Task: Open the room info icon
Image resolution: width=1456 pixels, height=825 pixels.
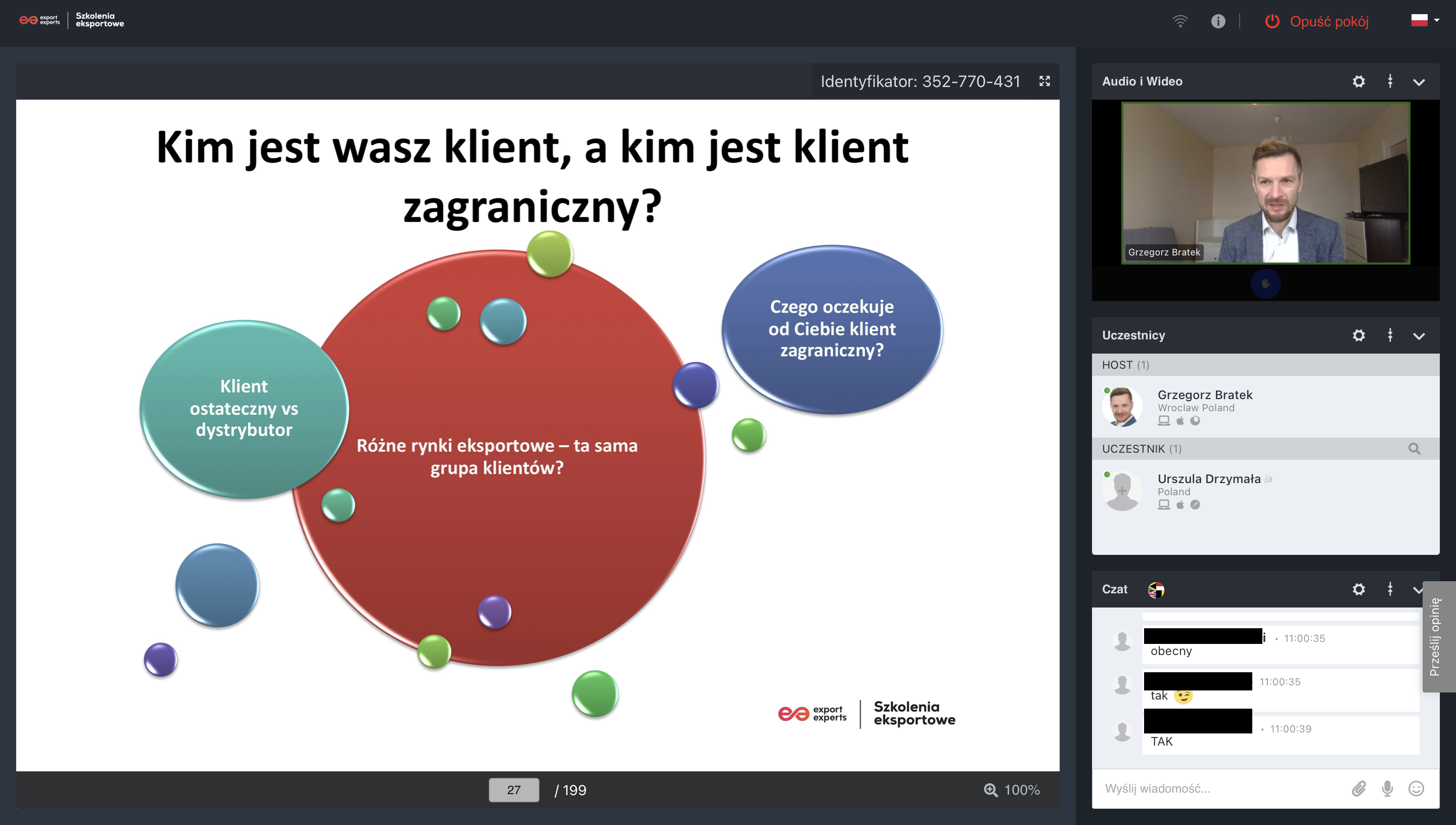Action: (x=1218, y=22)
